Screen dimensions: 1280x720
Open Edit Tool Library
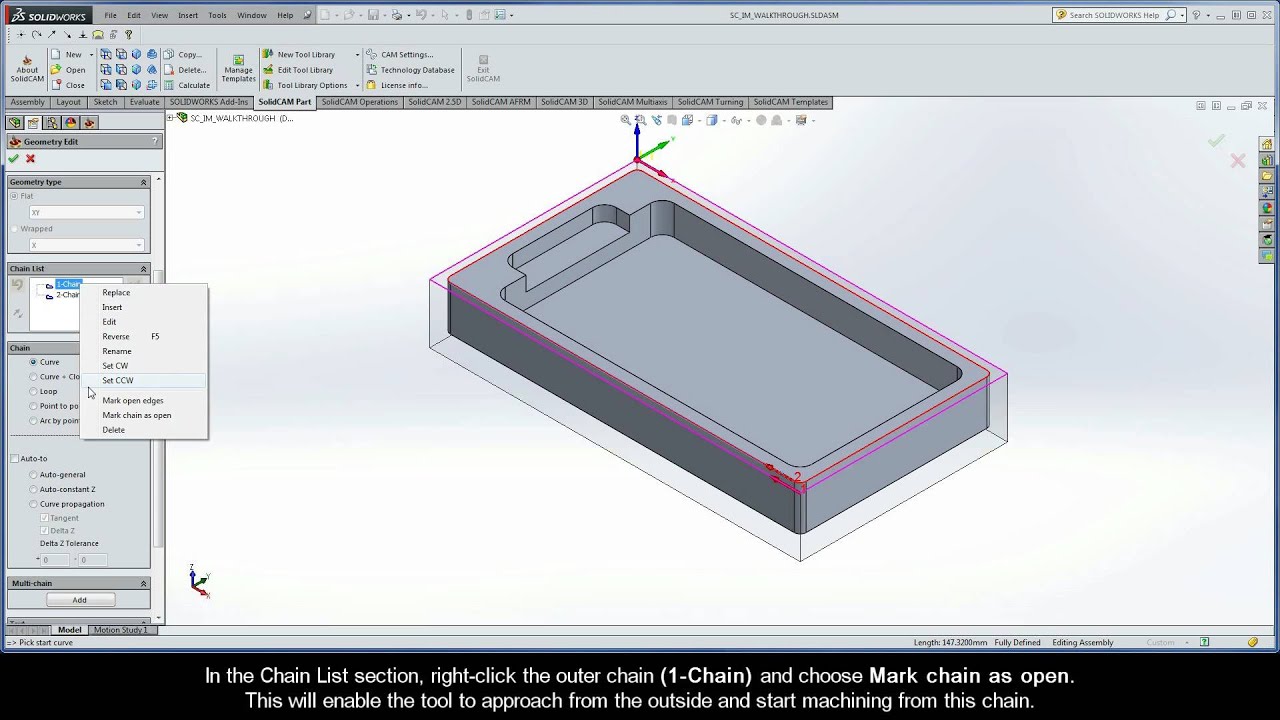297,70
